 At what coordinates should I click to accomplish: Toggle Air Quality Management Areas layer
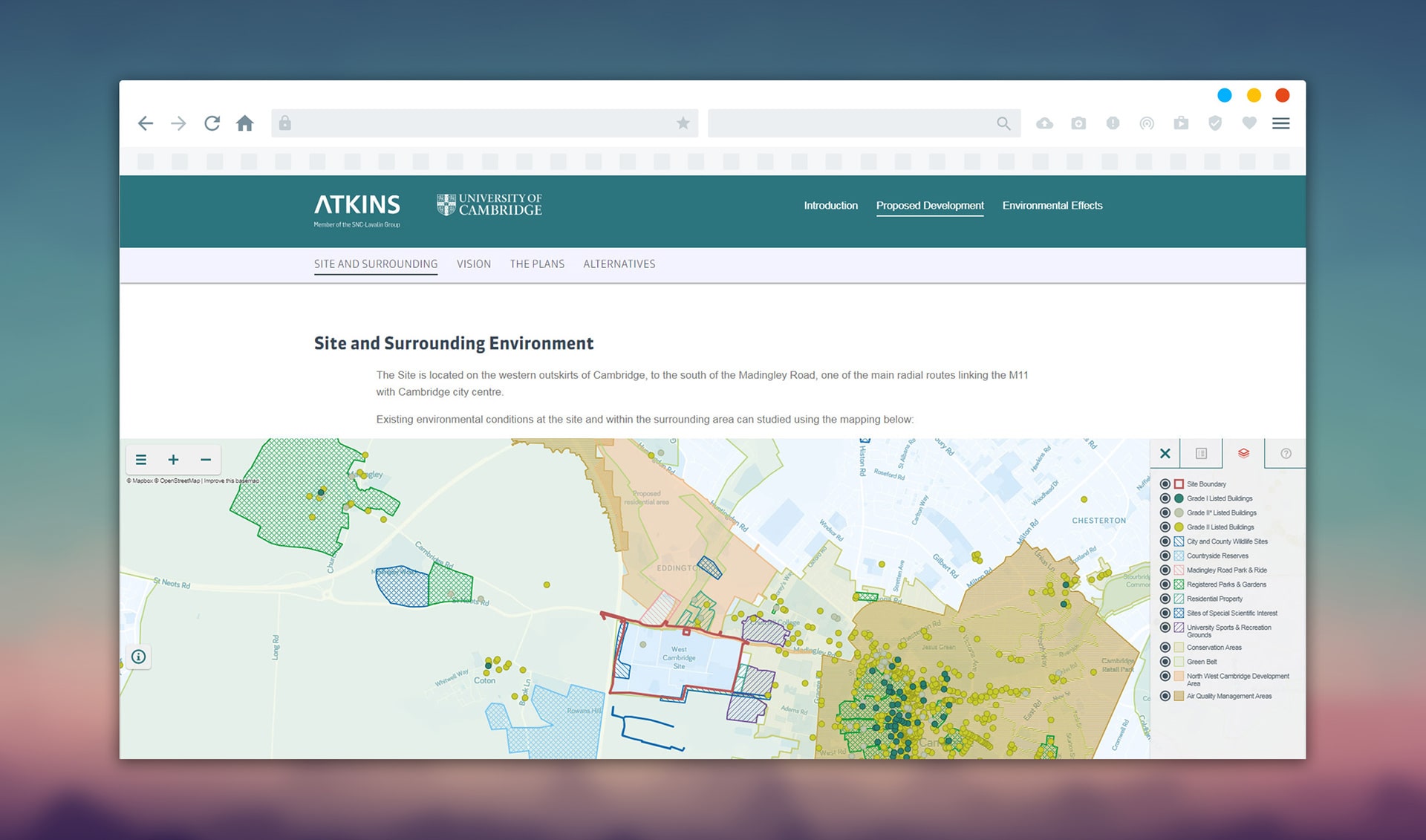click(1165, 696)
